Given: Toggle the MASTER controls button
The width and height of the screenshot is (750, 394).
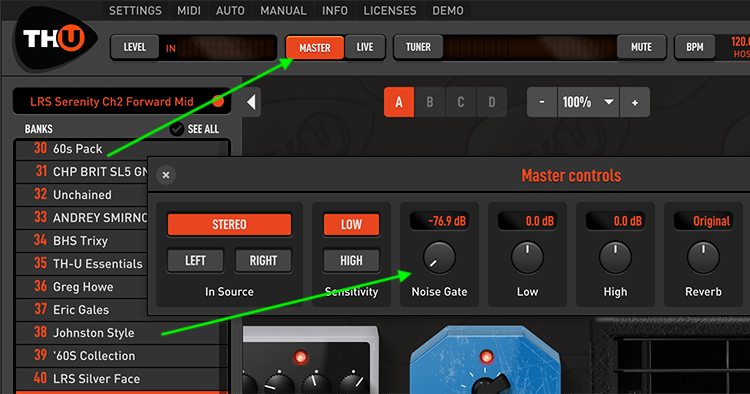Looking at the screenshot, I should 315,48.
